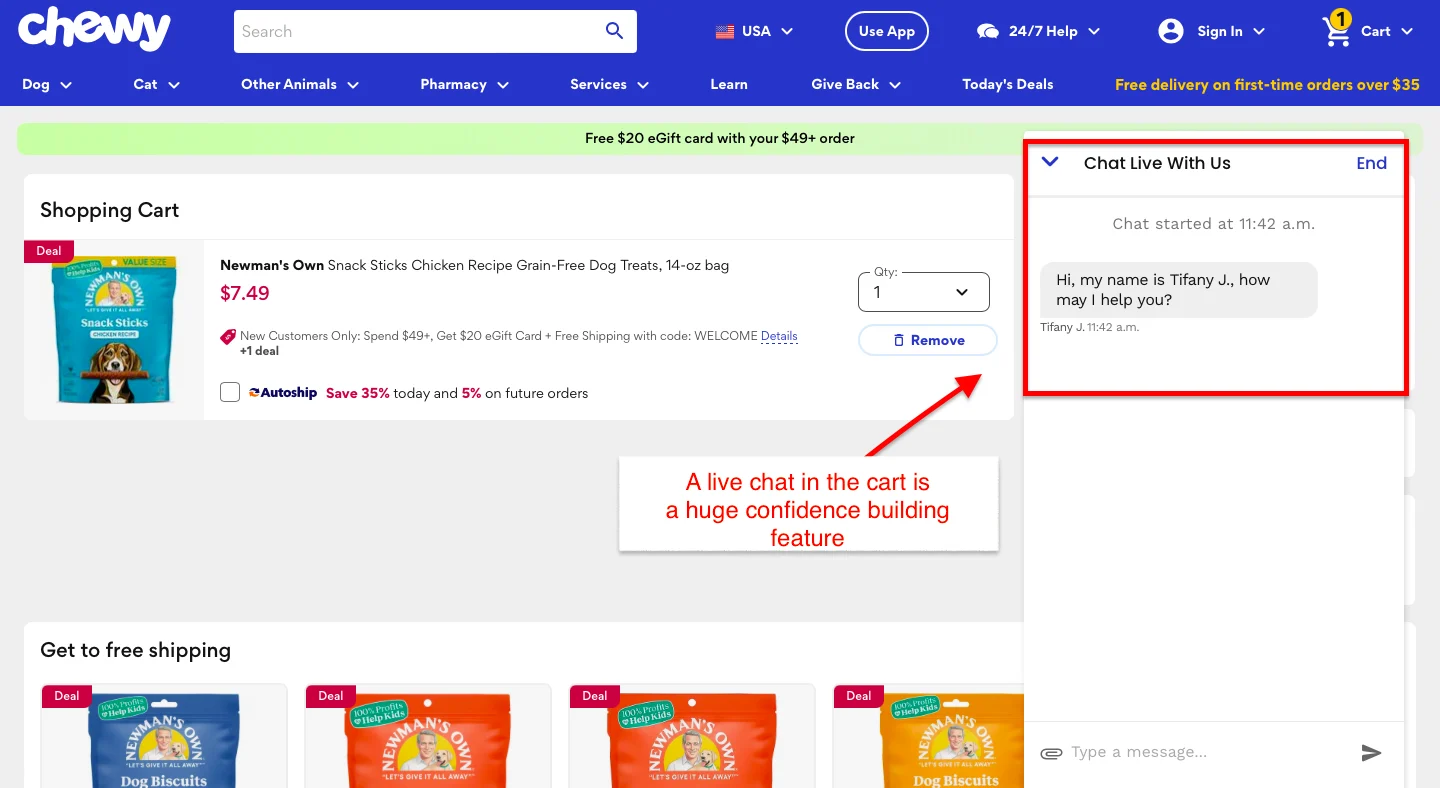Image resolution: width=1440 pixels, height=788 pixels.
Task: Remove Newman's Own item from cart
Action: pyautogui.click(x=928, y=340)
